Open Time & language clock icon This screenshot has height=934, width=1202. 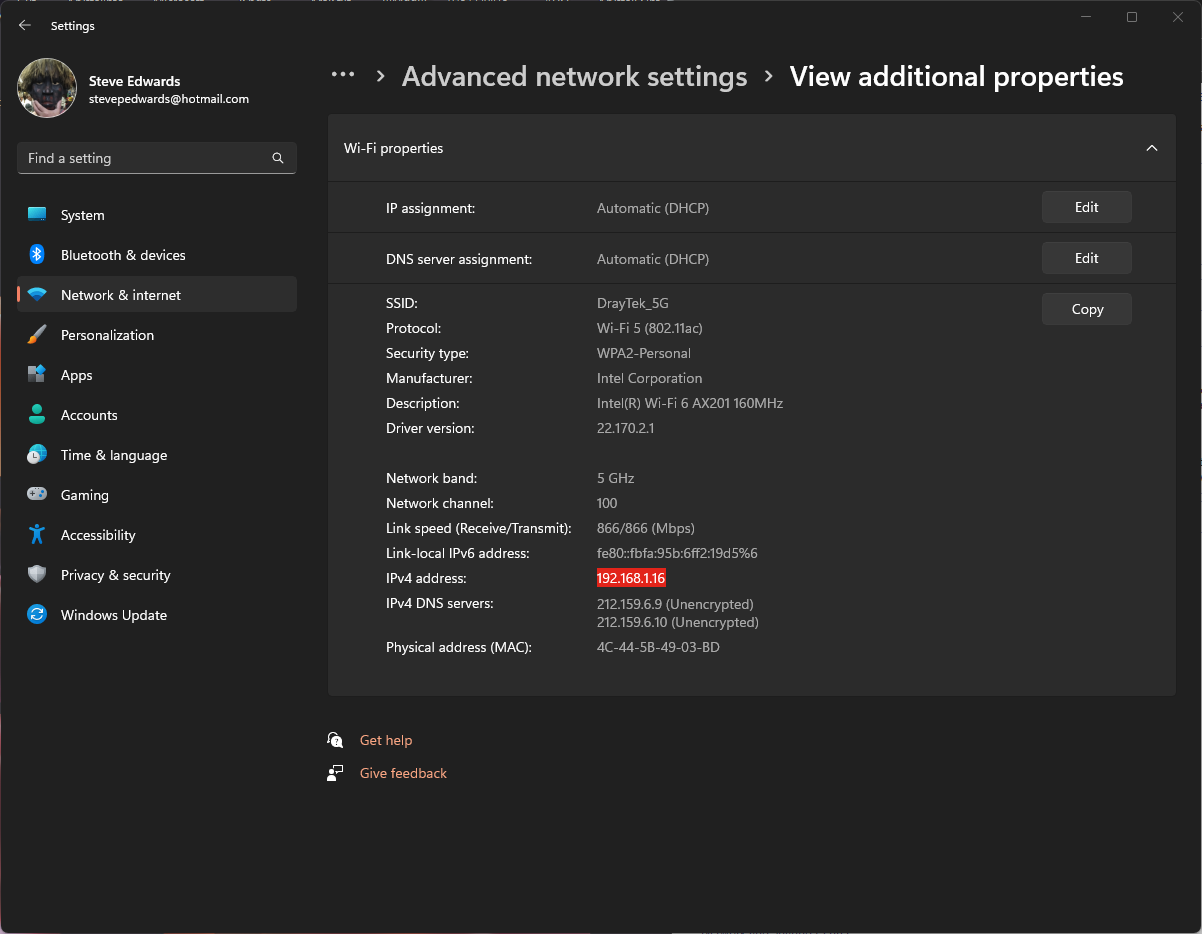37,455
